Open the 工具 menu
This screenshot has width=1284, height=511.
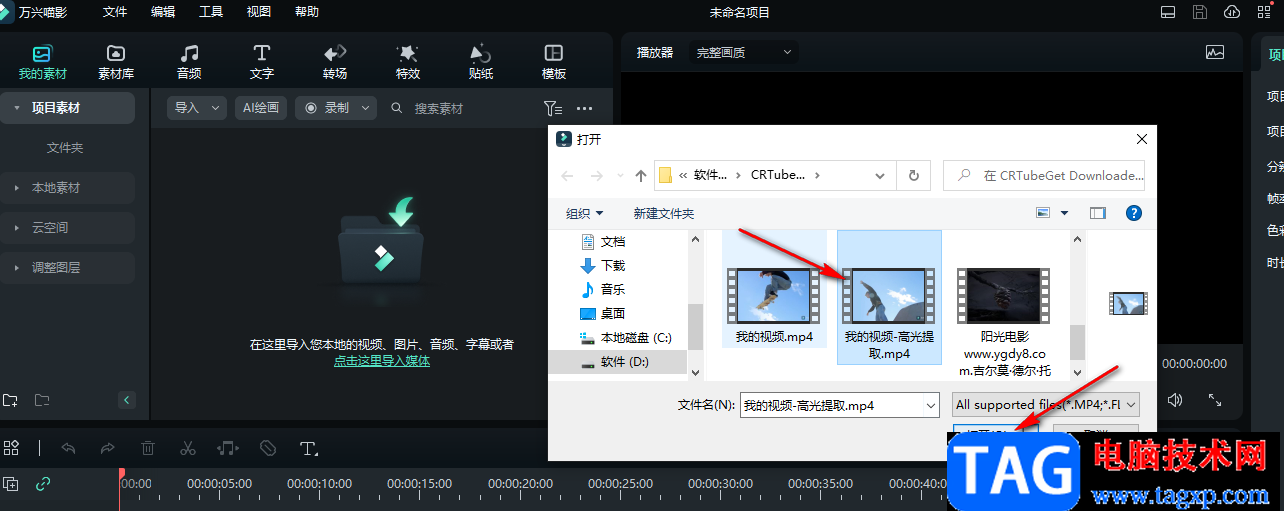(211, 12)
